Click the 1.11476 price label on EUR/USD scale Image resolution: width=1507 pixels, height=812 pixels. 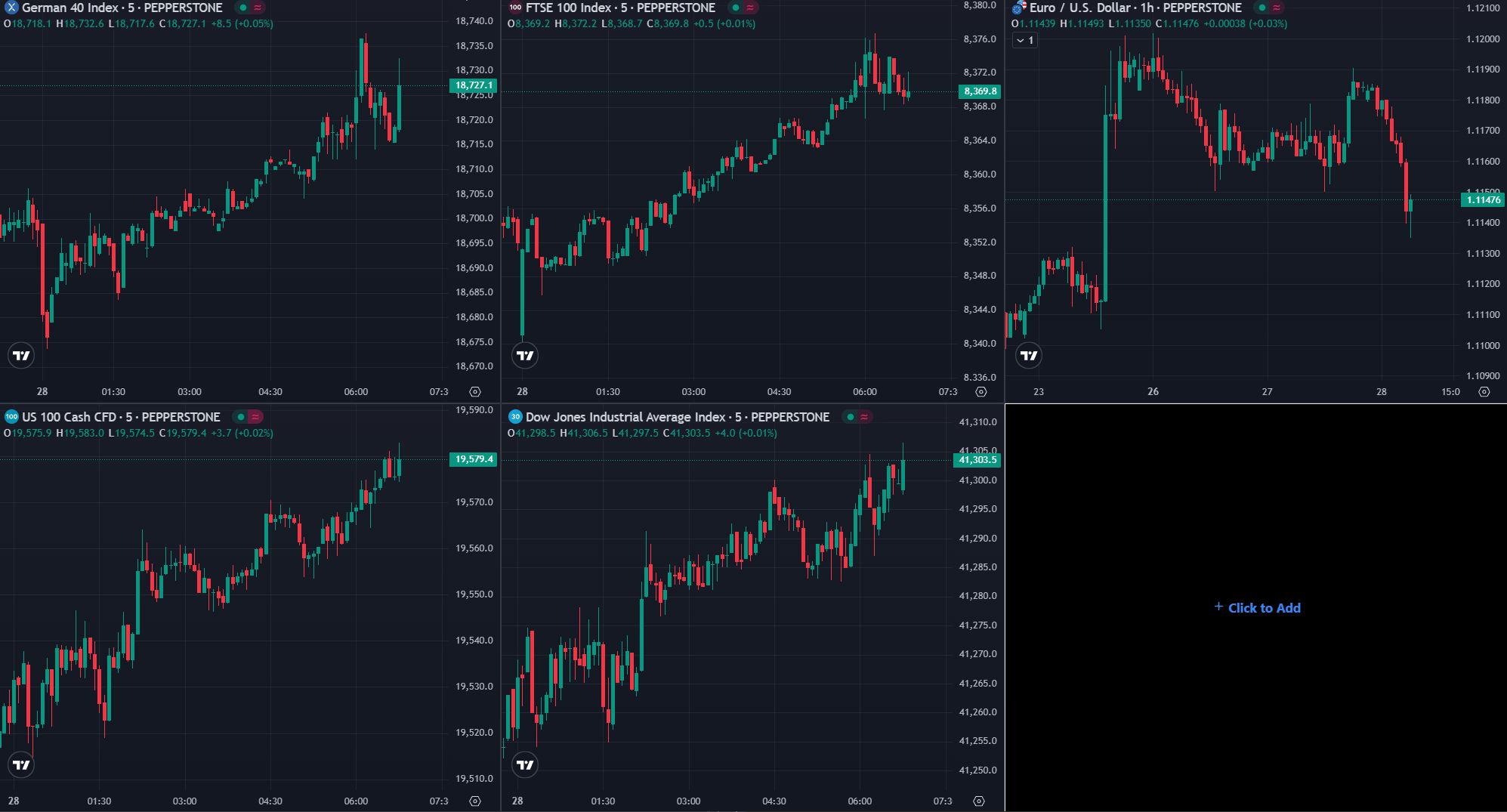point(1483,200)
